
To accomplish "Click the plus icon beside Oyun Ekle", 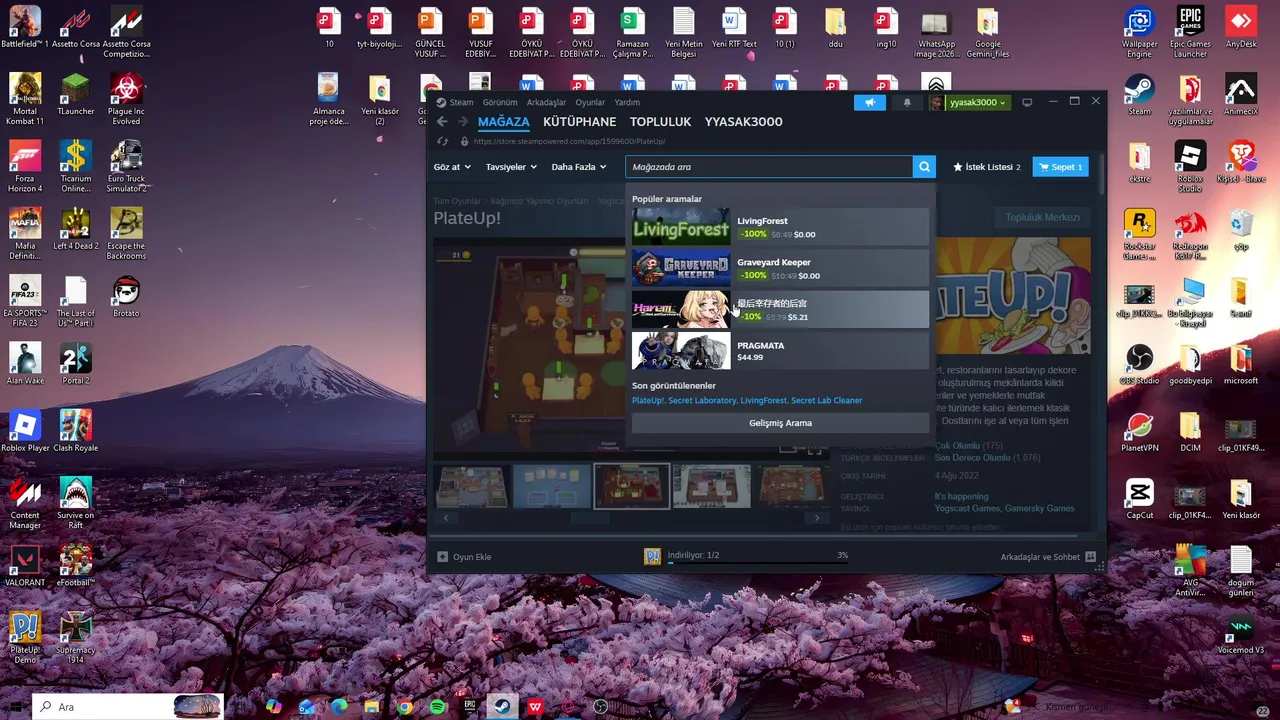I will (x=443, y=557).
